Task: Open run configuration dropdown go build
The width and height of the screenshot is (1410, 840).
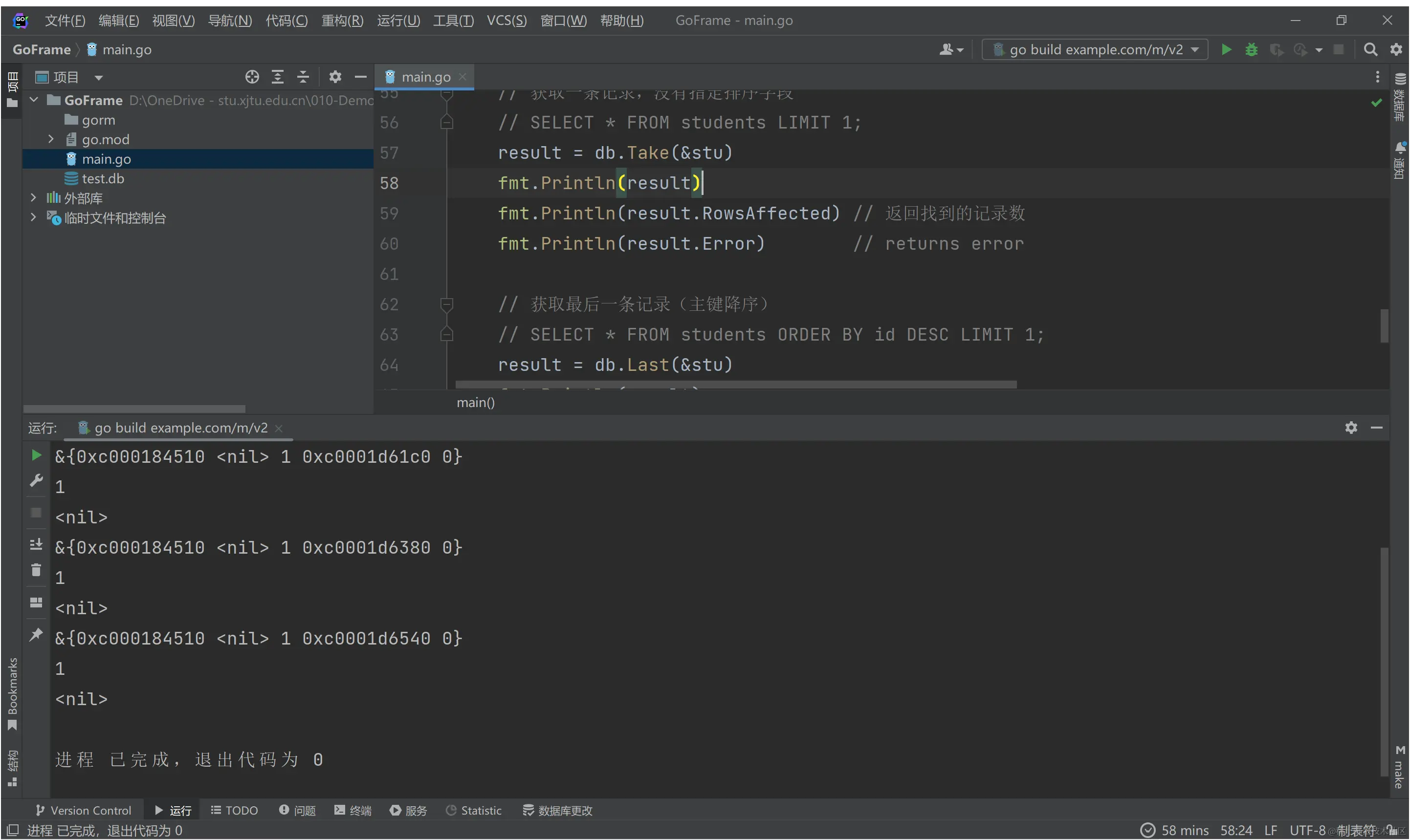Action: (1095, 50)
